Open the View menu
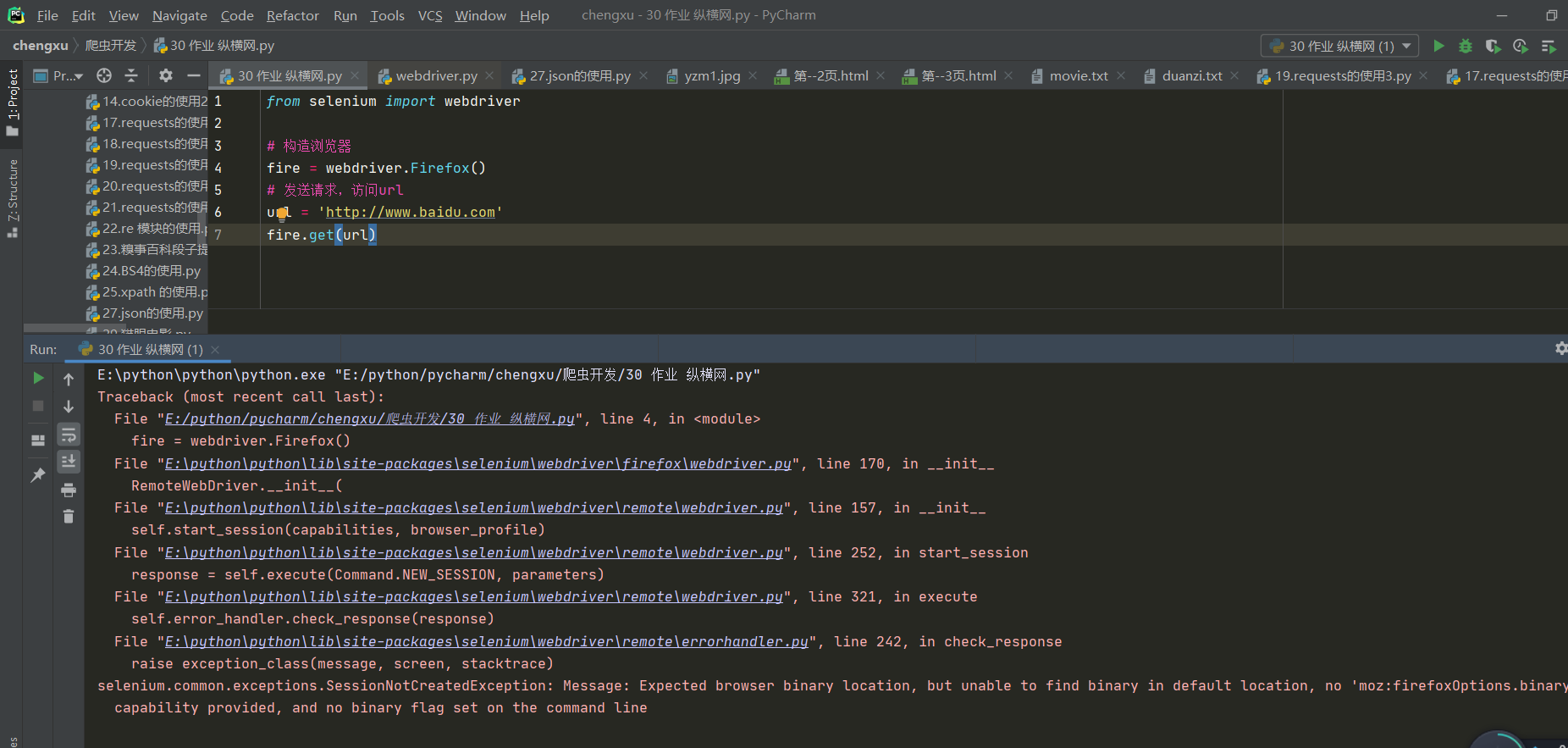This screenshot has width=1568, height=748. tap(124, 15)
